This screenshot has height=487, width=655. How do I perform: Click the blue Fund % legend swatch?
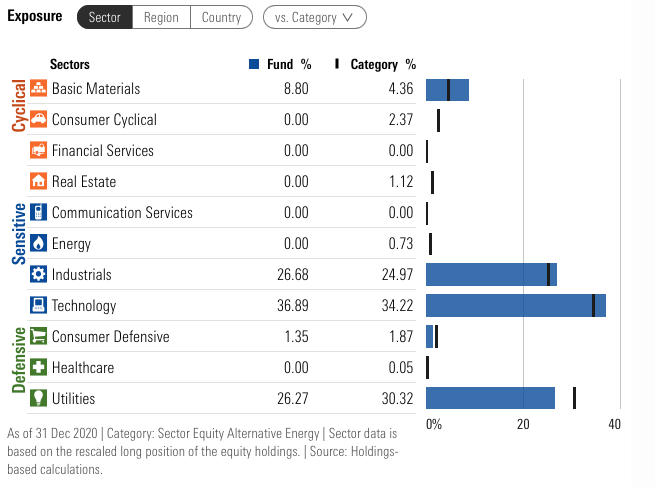(254, 64)
